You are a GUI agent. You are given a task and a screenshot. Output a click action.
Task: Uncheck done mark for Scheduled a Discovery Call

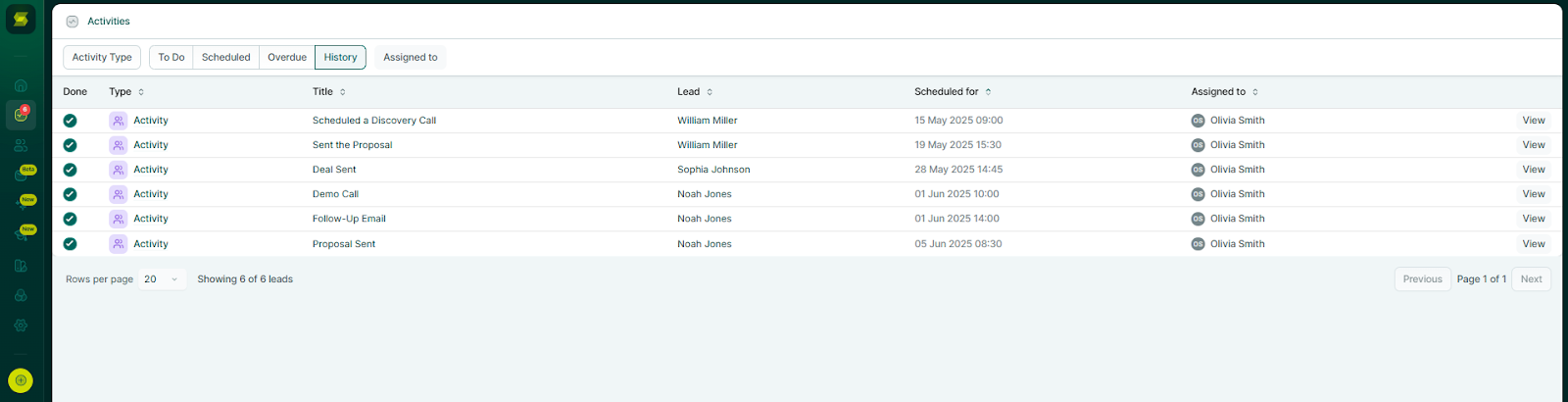pyautogui.click(x=70, y=121)
